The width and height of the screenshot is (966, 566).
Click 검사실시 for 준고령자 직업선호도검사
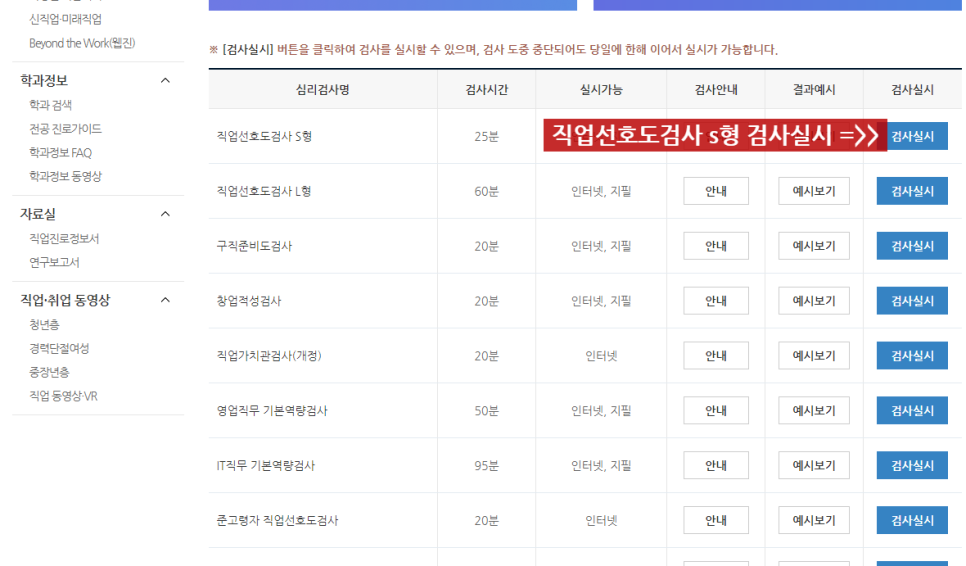pyautogui.click(x=912, y=520)
